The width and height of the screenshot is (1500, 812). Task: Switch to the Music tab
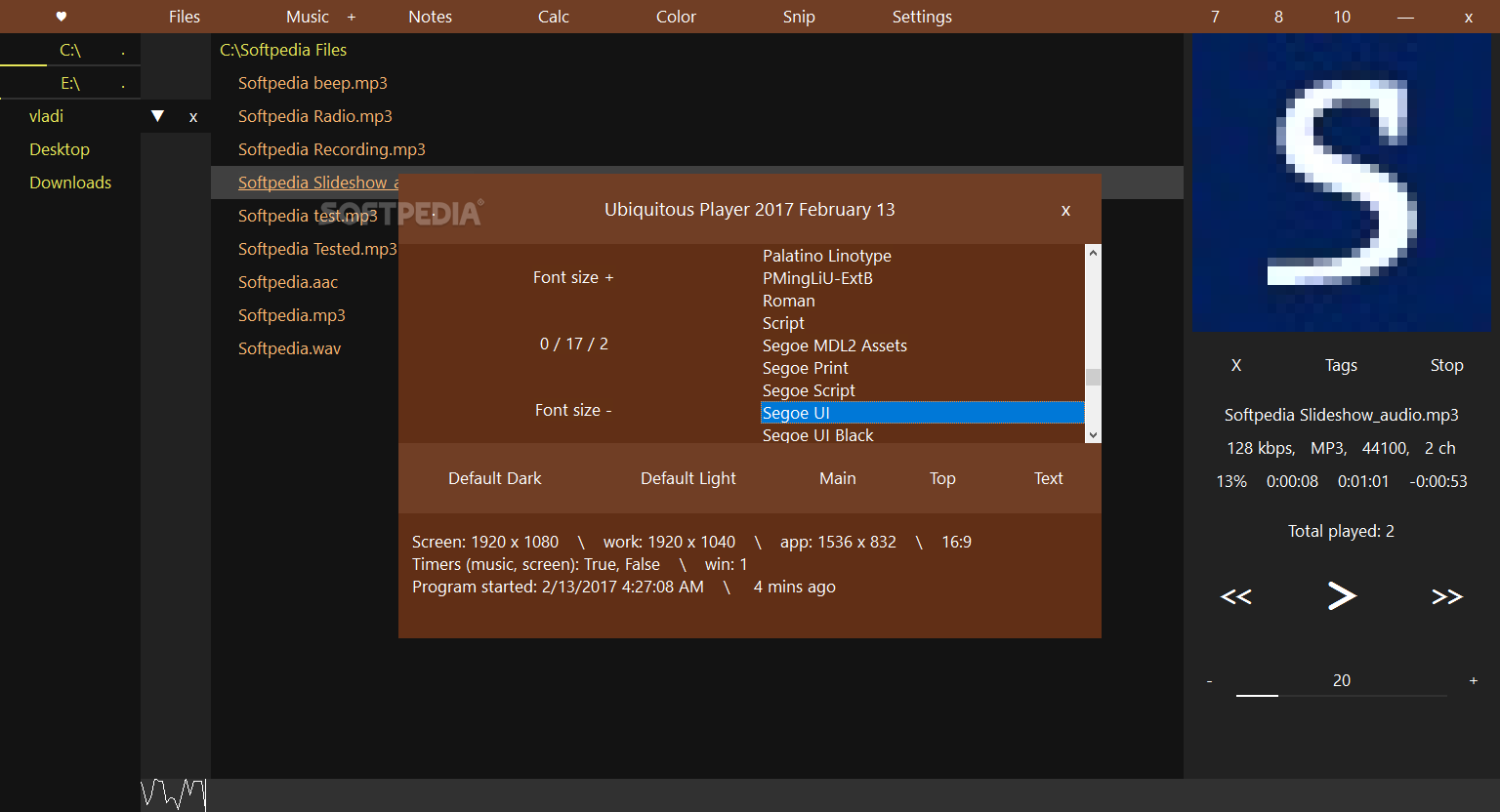(308, 17)
